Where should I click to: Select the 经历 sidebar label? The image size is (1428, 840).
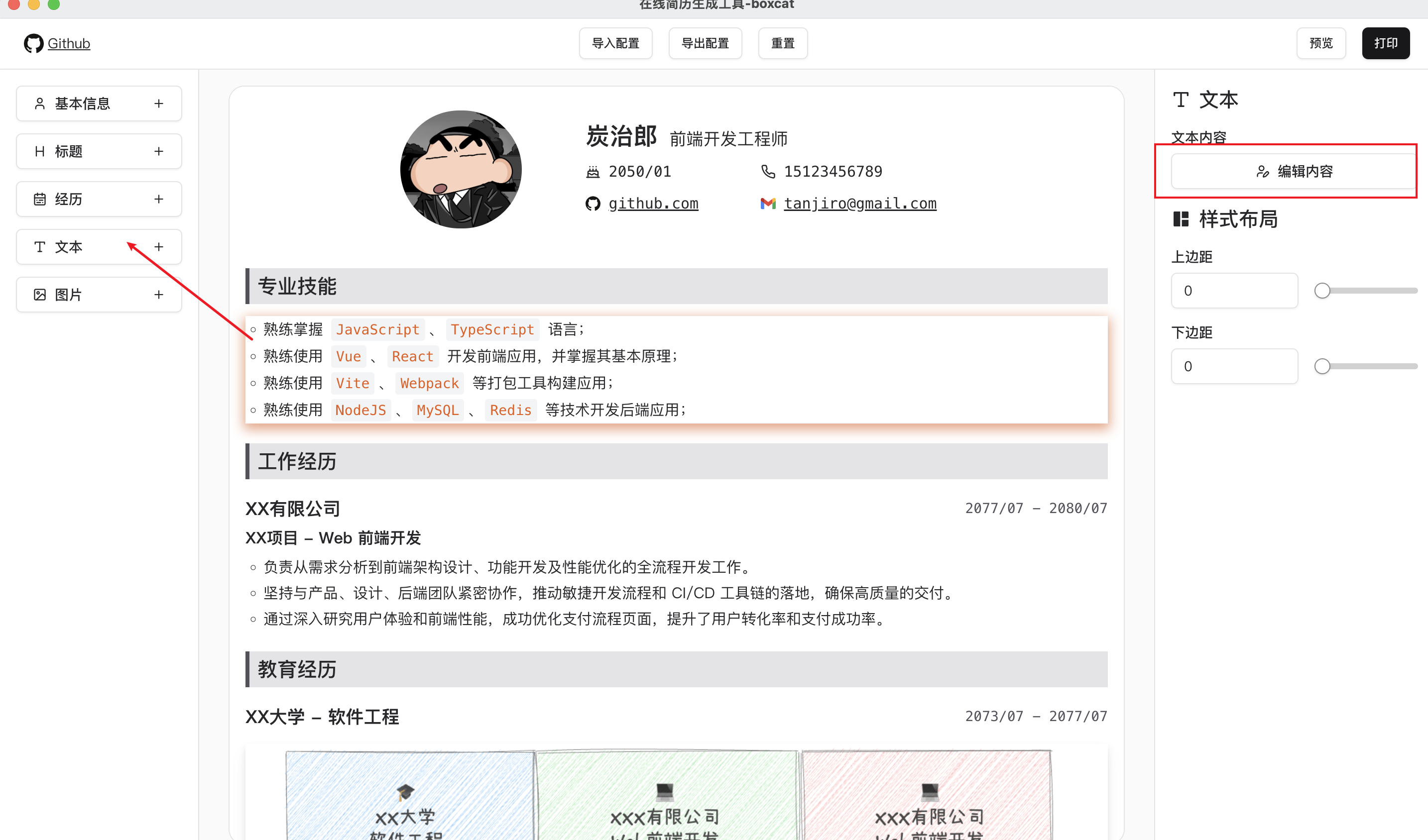click(x=69, y=199)
